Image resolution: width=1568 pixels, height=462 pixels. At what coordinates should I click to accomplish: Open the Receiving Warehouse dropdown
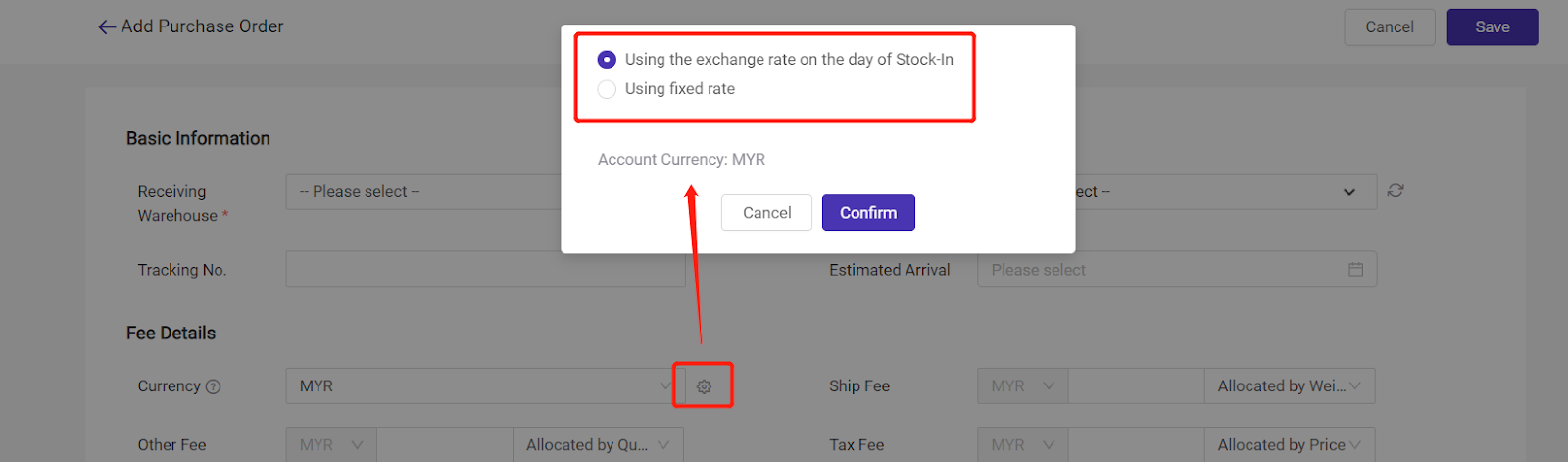pyautogui.click(x=423, y=192)
